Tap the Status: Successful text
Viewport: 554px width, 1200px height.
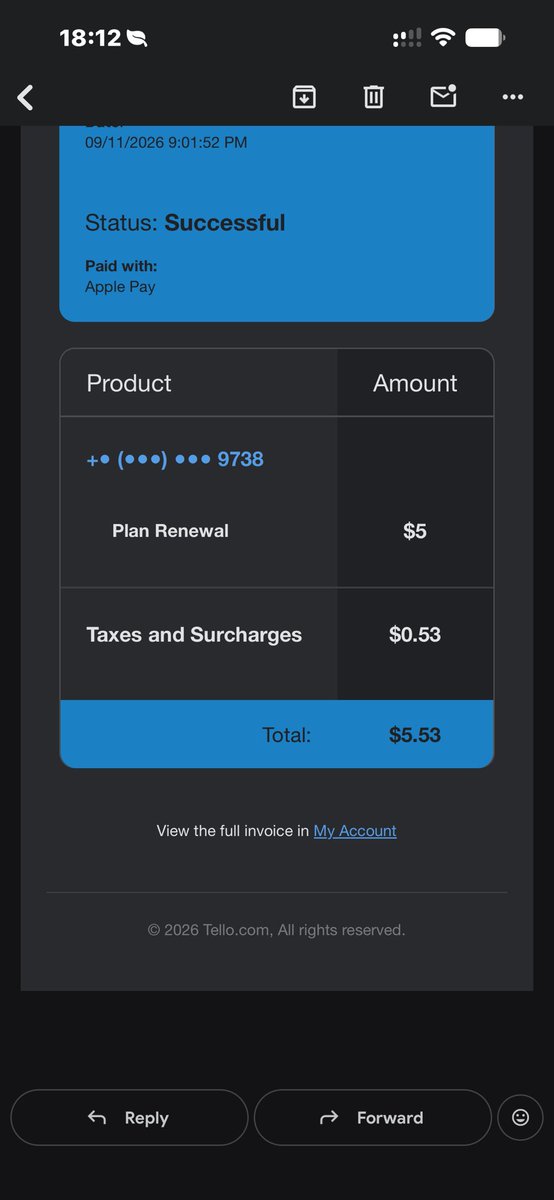[x=185, y=223]
